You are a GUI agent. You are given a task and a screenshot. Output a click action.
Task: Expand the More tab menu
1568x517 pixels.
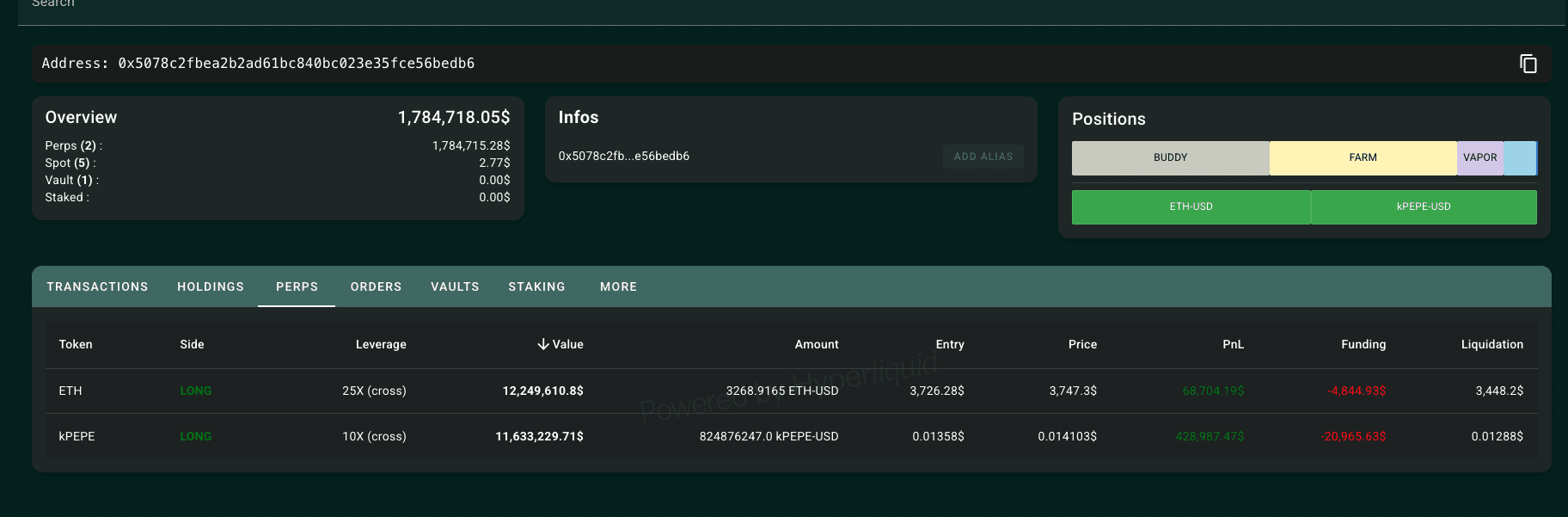pos(618,286)
